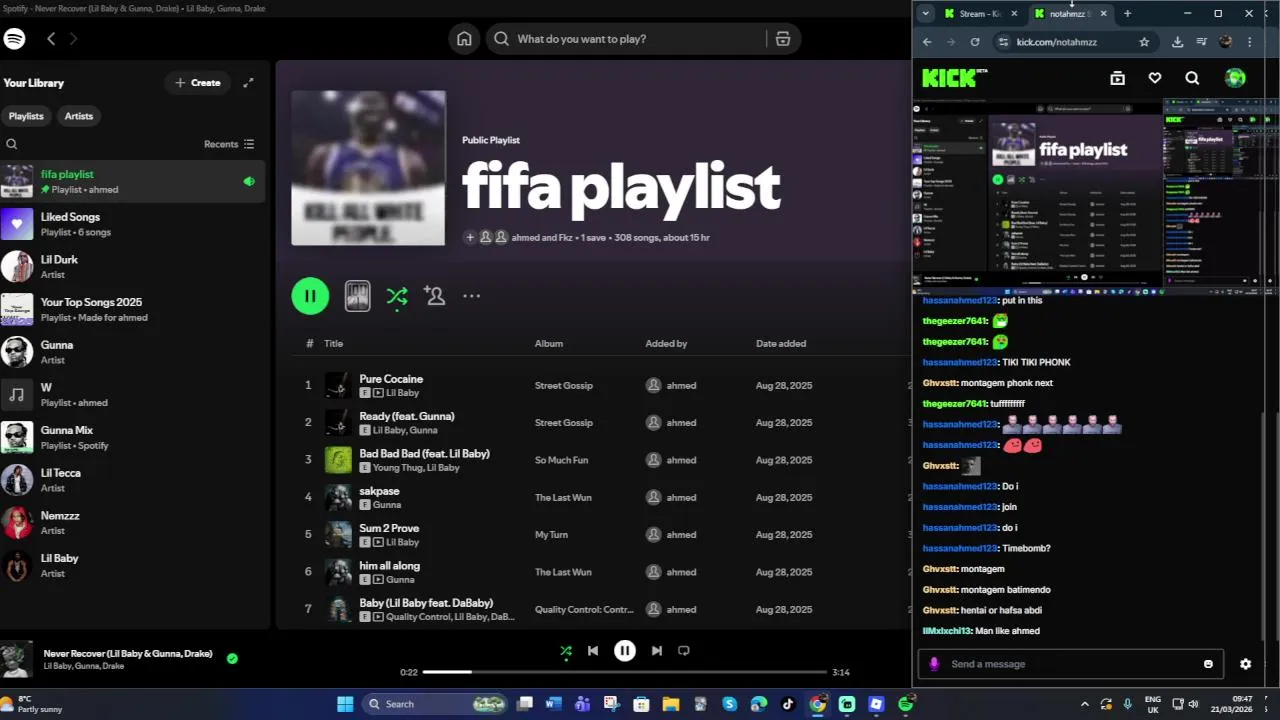Viewport: 1280px width, 720px height.
Task: Select the track Bad Bad Bad (feat. Lil Baby)
Action: tap(424, 454)
